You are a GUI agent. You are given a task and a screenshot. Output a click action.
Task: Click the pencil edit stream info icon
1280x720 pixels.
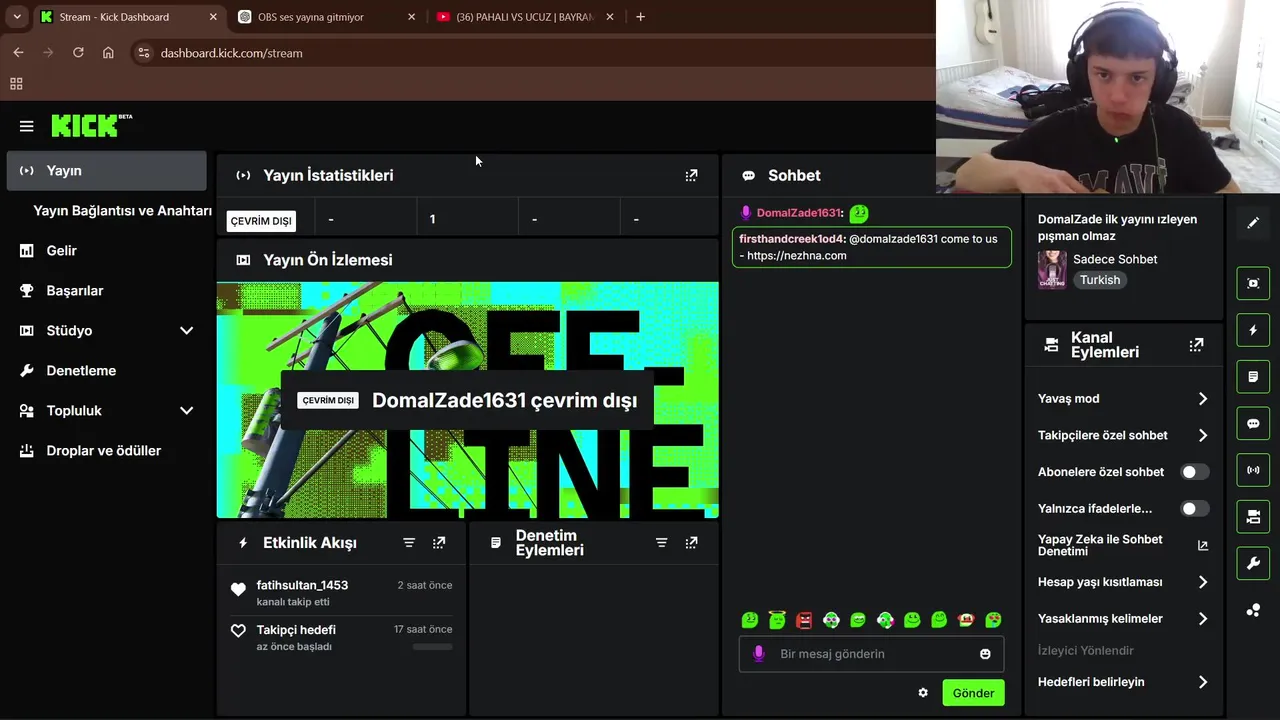coord(1253,223)
